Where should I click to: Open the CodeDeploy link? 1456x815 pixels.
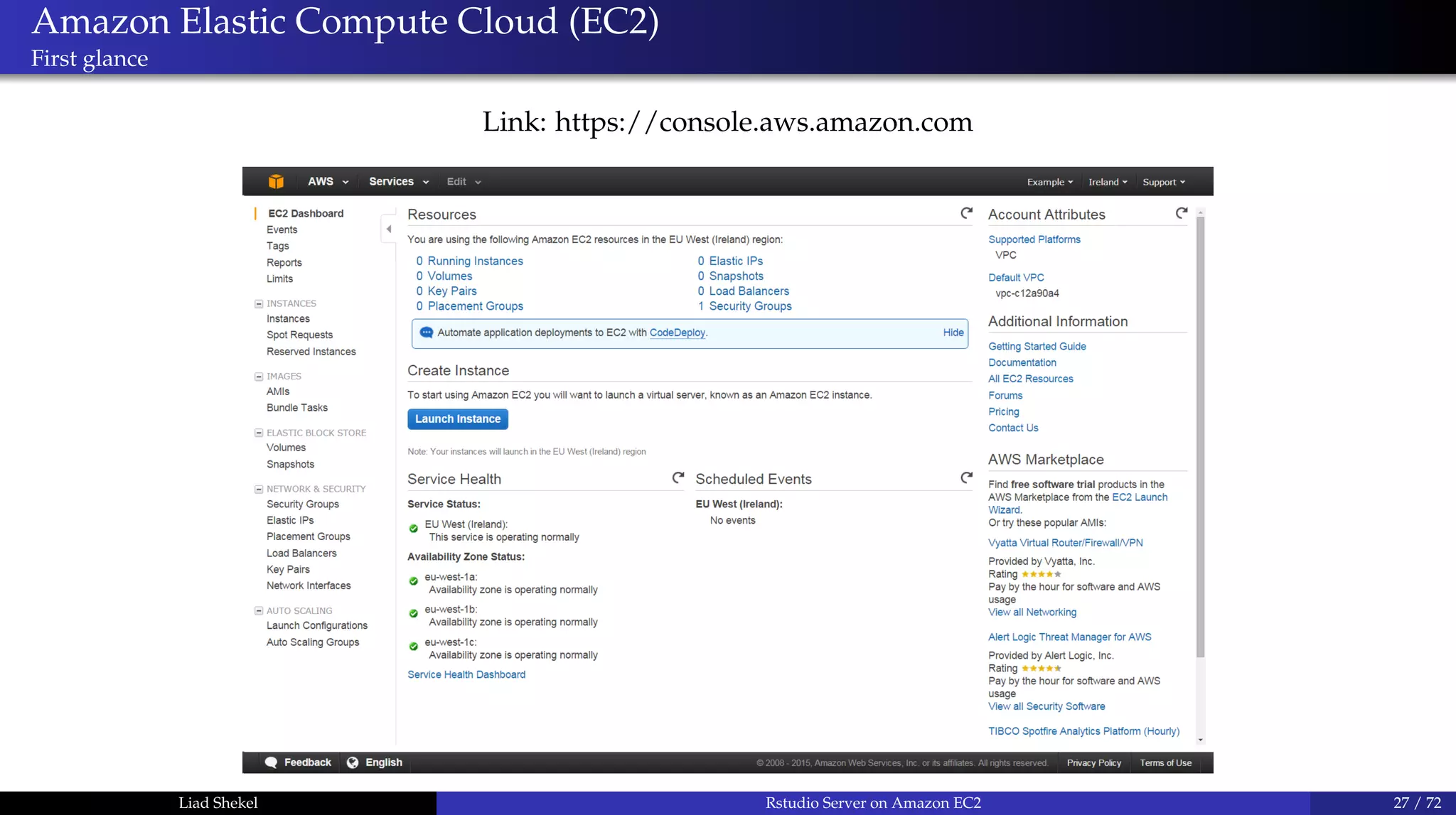coord(678,333)
